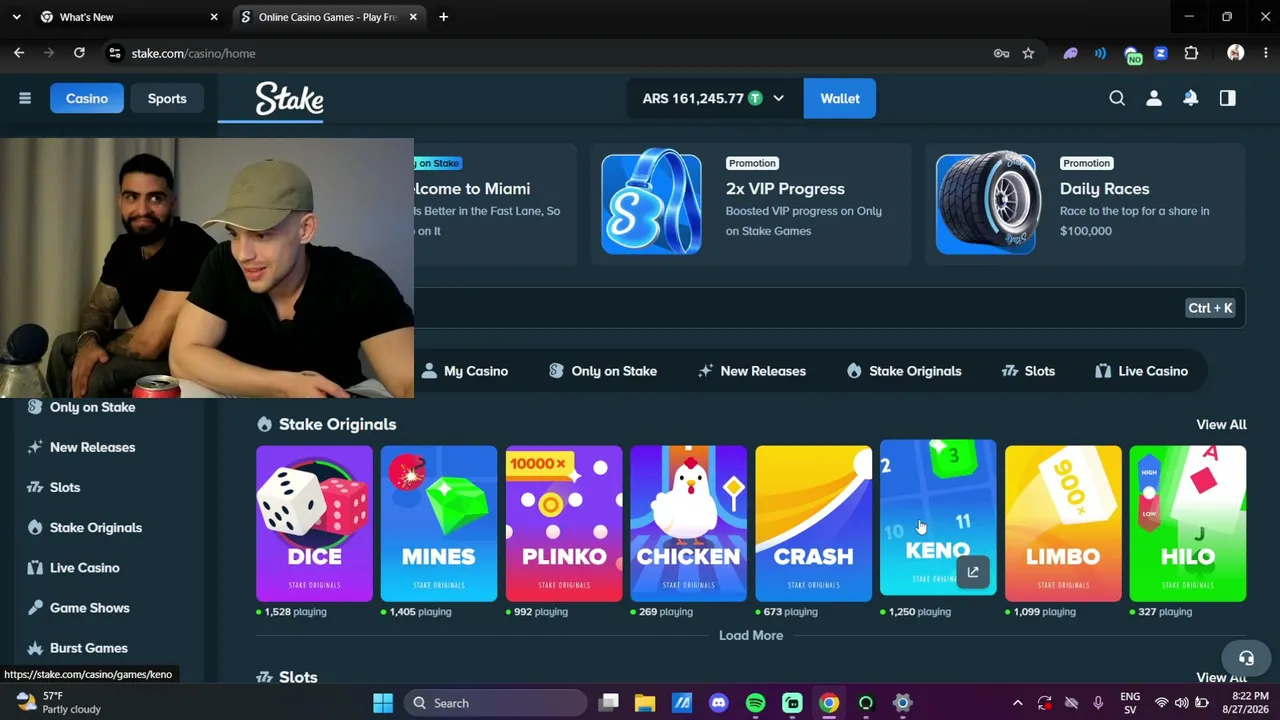
Task: Select the Live Casino category tab
Action: click(x=1141, y=371)
